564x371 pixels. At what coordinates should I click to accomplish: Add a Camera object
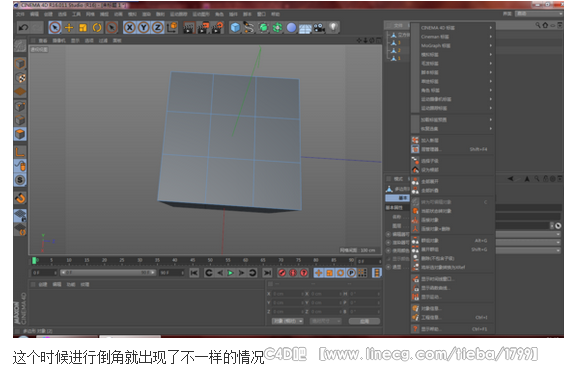(319, 28)
